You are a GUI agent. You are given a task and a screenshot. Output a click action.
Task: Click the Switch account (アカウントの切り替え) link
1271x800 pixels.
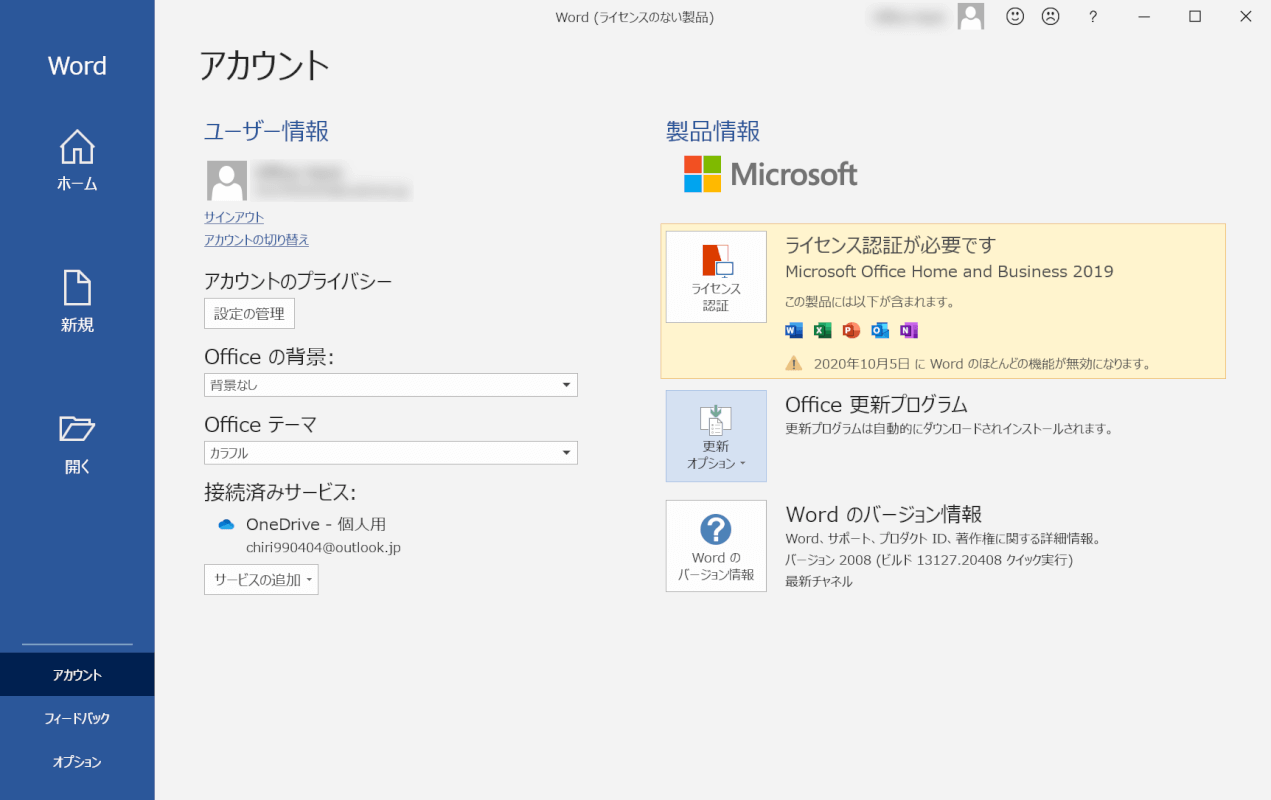(x=256, y=240)
